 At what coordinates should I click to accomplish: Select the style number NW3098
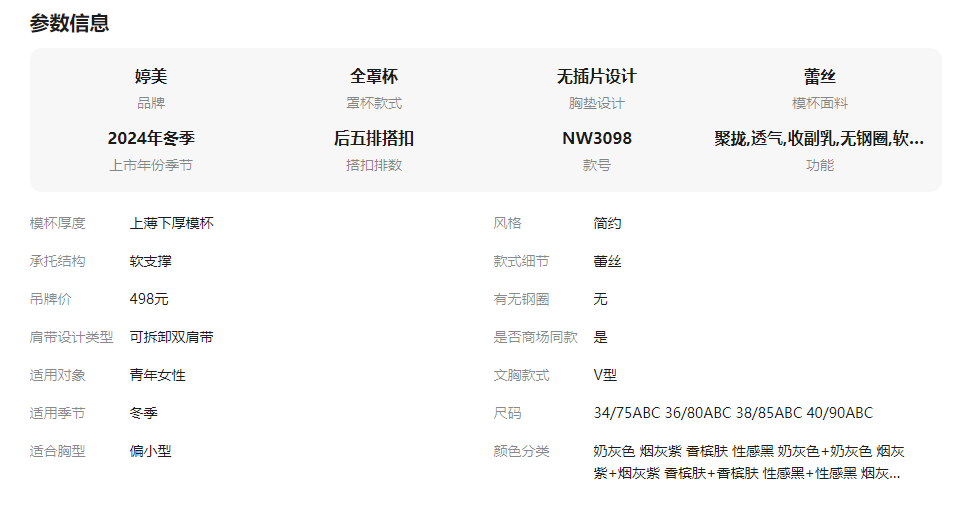597,139
